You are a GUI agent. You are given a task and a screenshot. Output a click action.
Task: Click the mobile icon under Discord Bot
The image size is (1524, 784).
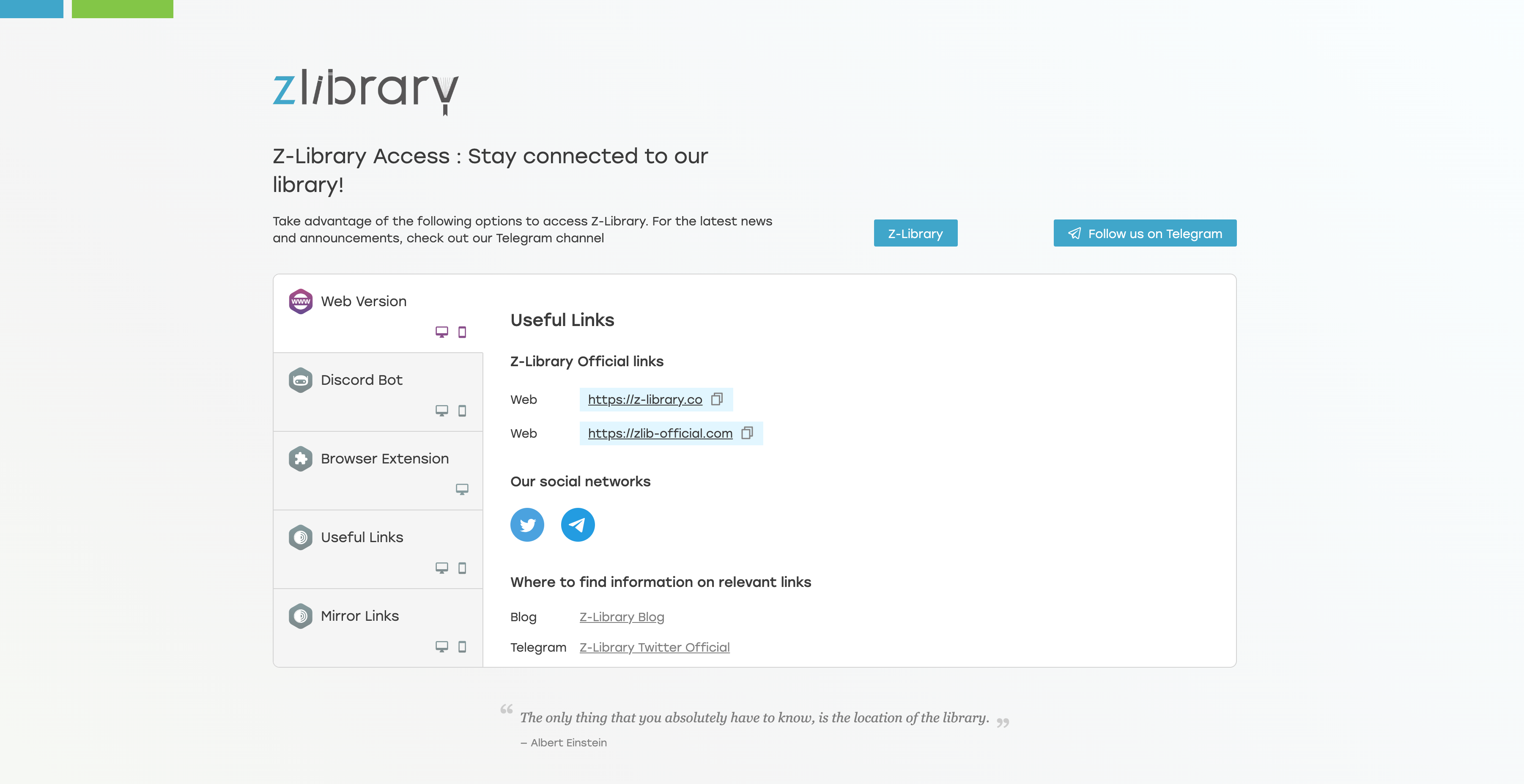point(462,411)
